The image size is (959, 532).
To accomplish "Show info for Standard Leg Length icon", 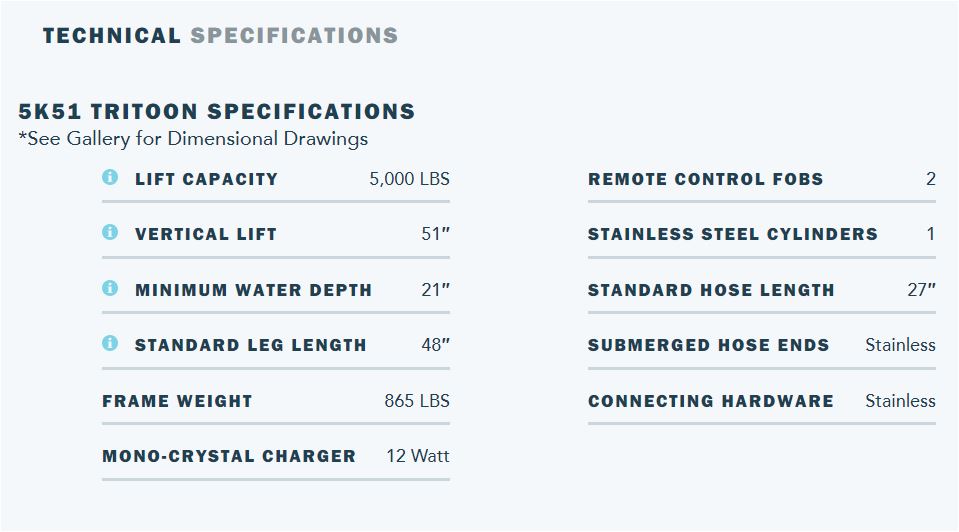I will coord(110,344).
